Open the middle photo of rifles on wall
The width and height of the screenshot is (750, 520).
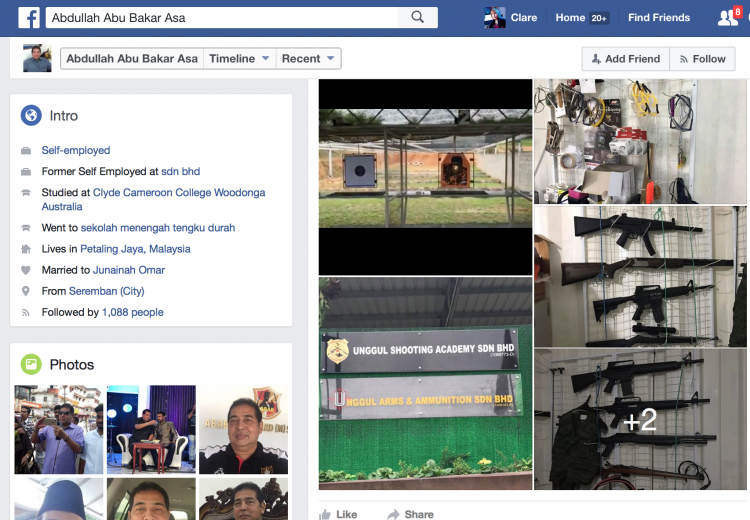click(640, 277)
